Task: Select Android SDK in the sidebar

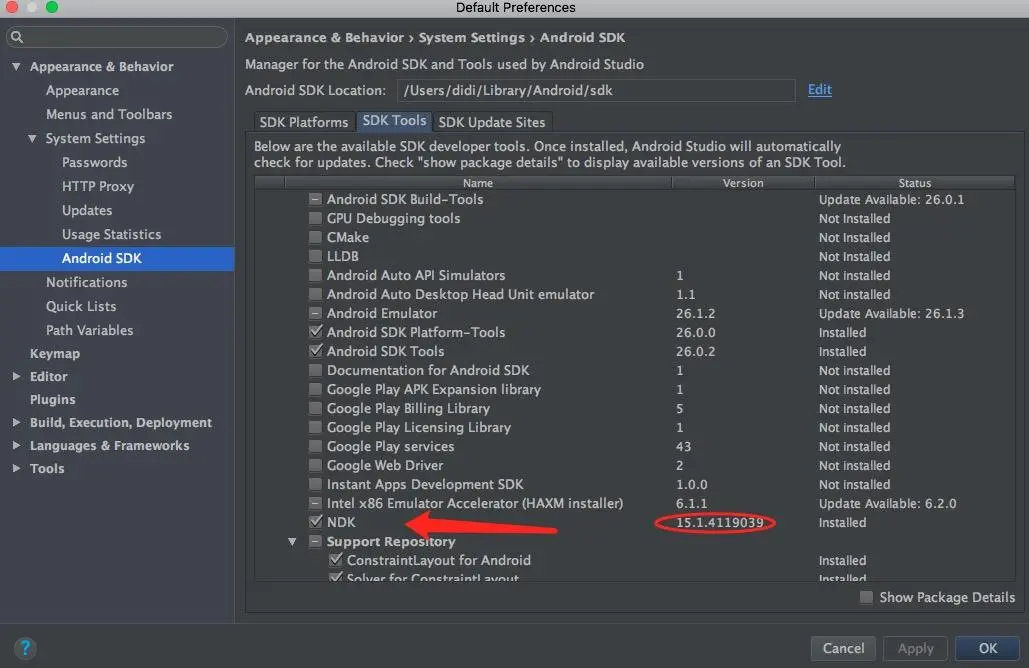Action: tap(117, 259)
